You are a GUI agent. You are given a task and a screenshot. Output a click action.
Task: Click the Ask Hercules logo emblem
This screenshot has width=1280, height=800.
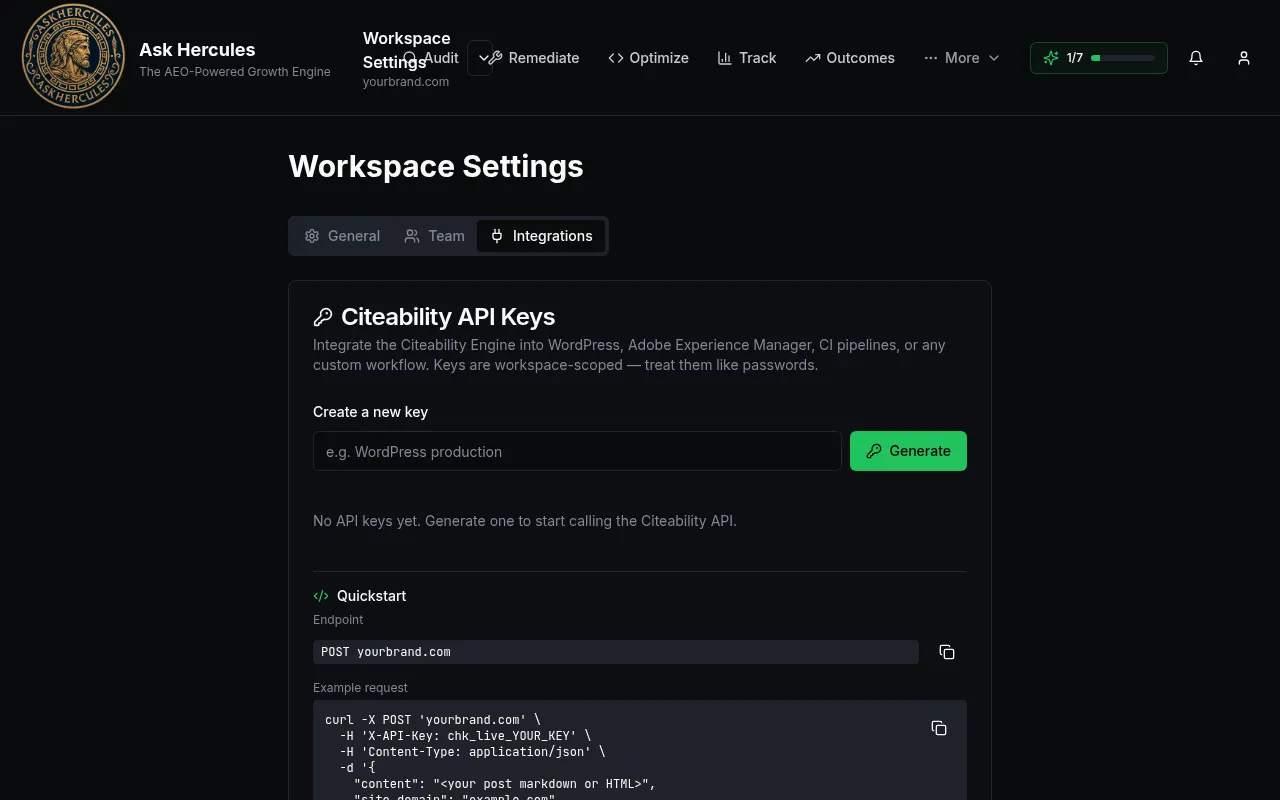[74, 57]
